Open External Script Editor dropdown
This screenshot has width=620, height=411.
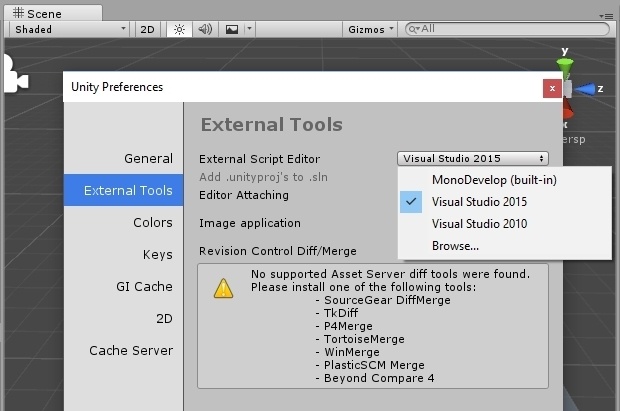coord(473,159)
